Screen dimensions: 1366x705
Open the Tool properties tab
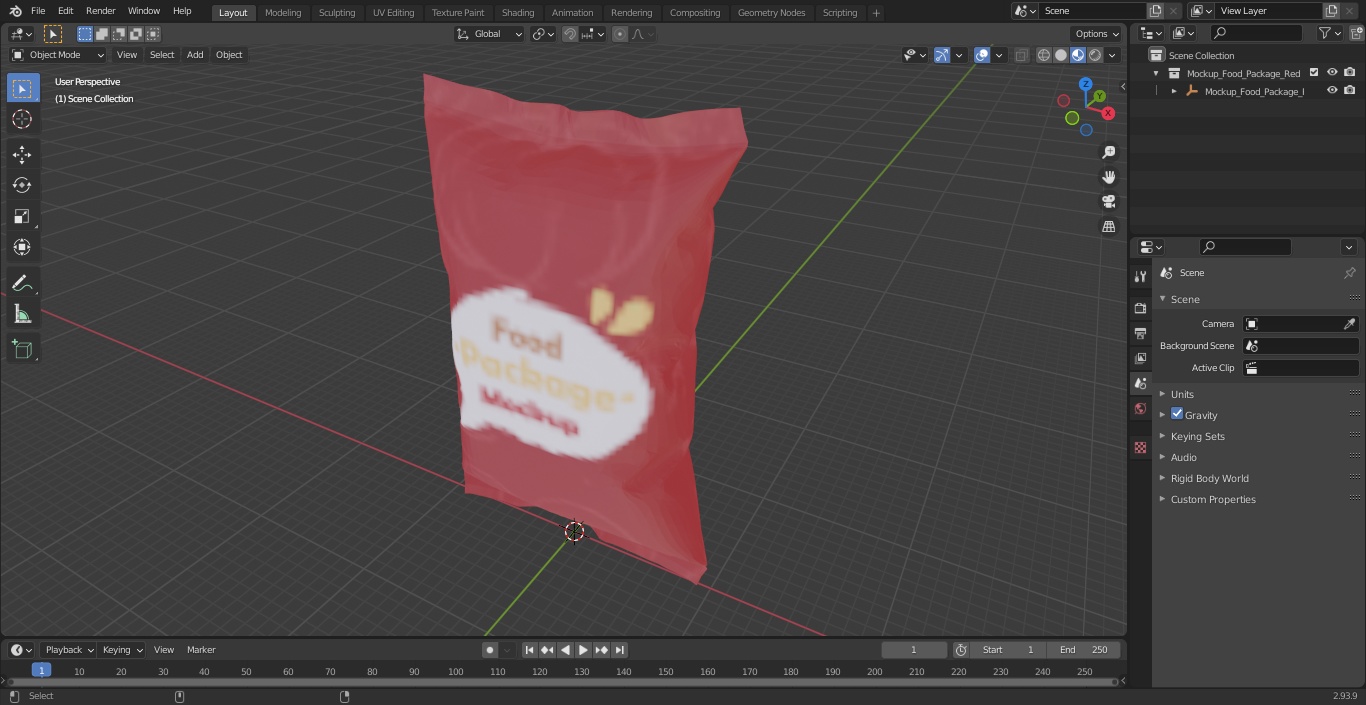[x=1140, y=276]
